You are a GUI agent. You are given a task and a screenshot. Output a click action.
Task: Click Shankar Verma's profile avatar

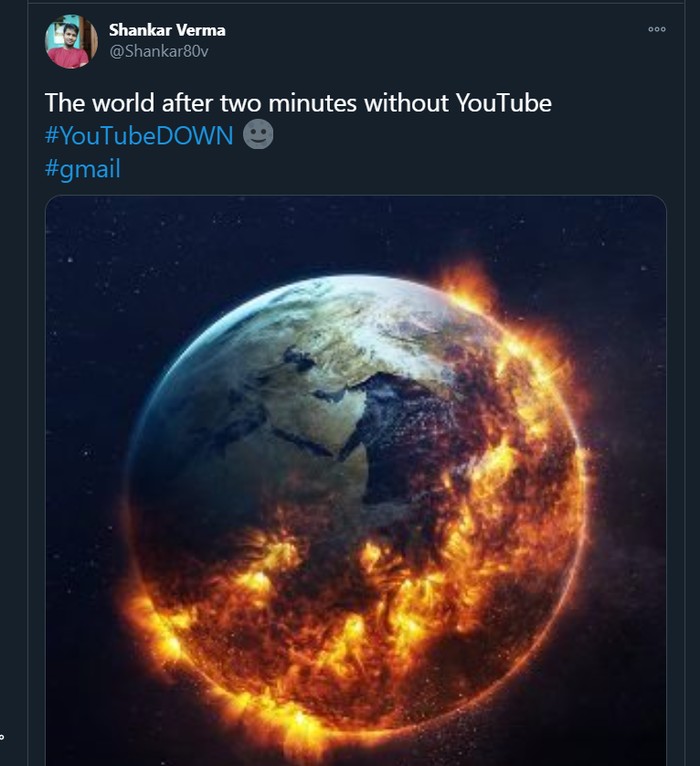coord(70,42)
